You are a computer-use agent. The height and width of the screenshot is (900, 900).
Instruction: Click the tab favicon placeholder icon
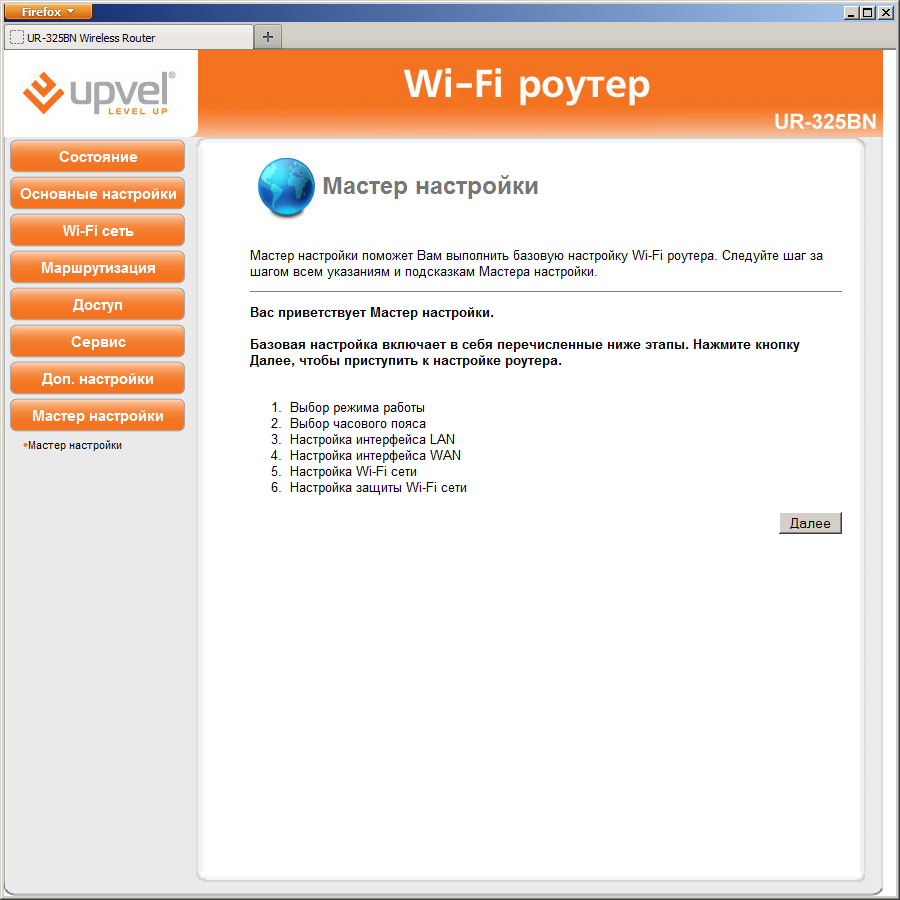(17, 37)
